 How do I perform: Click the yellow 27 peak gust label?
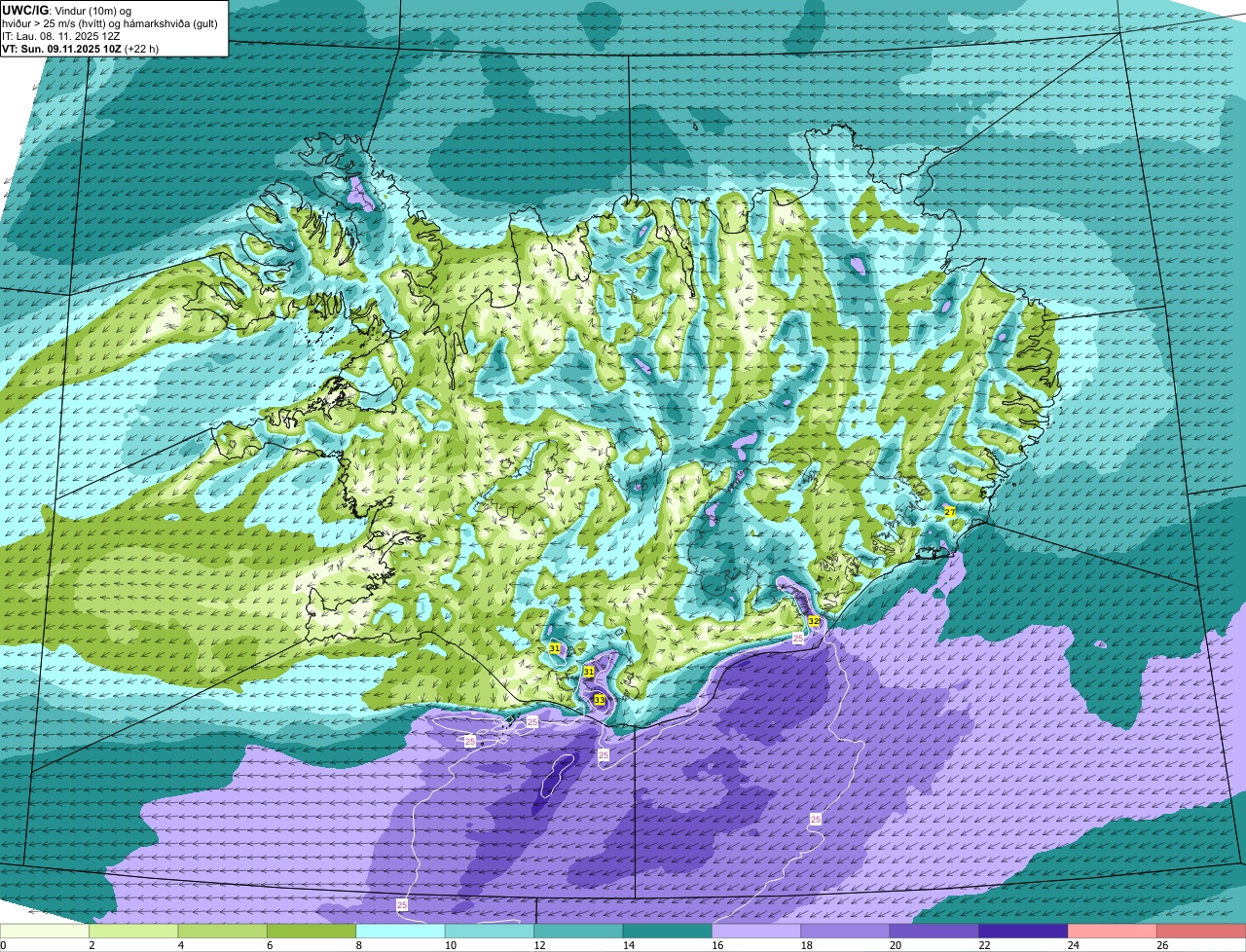(949, 511)
